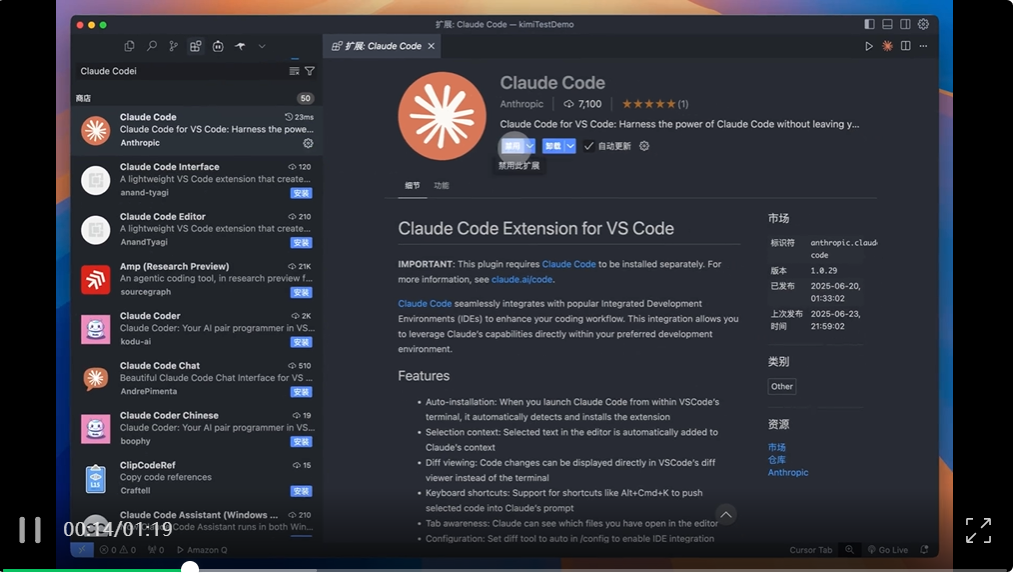
Task: Open the claude.ai/code link
Action: click(x=522, y=280)
